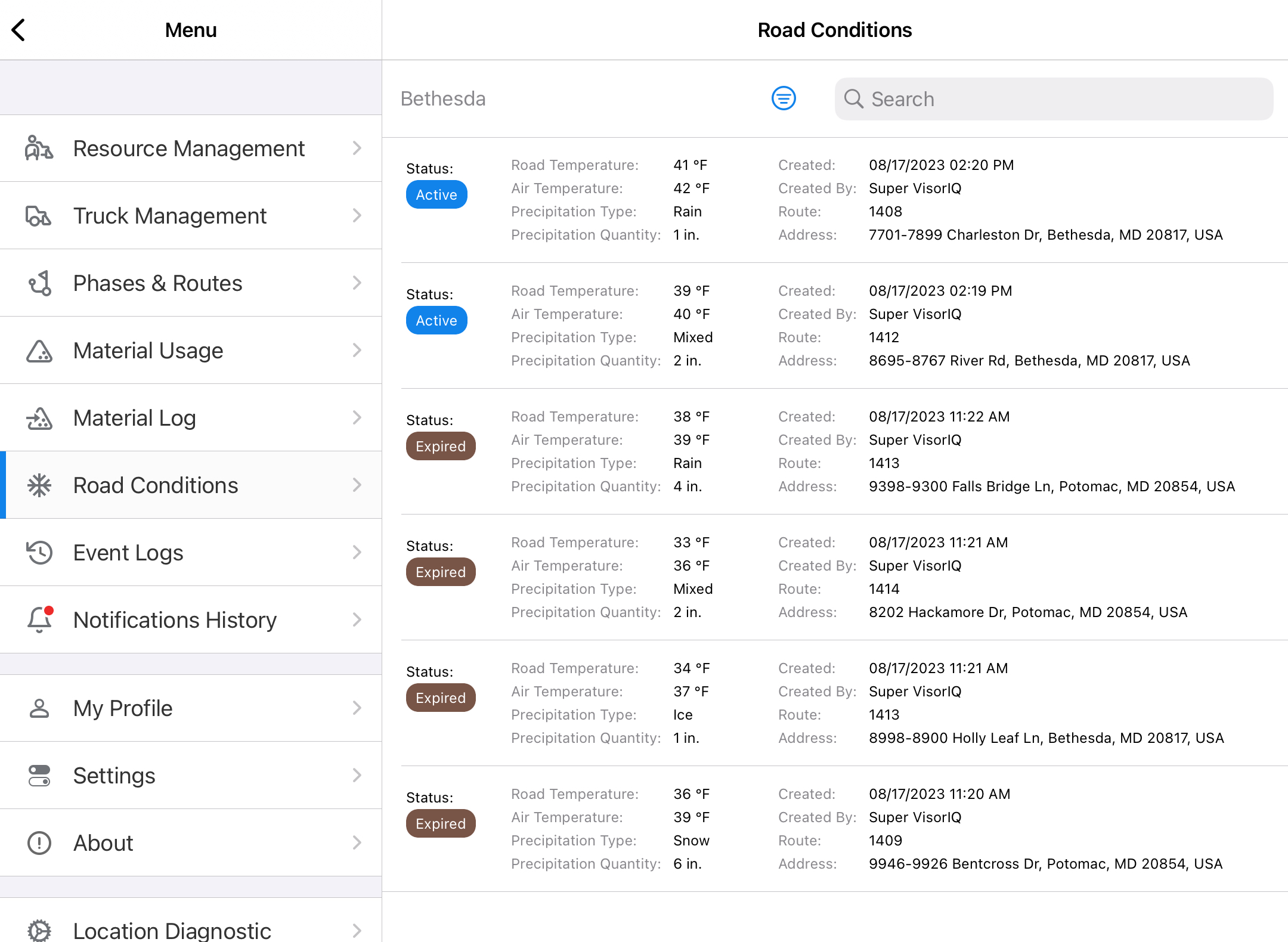The width and height of the screenshot is (1288, 942).
Task: Click the Expired badge for route 1409
Action: 441,824
